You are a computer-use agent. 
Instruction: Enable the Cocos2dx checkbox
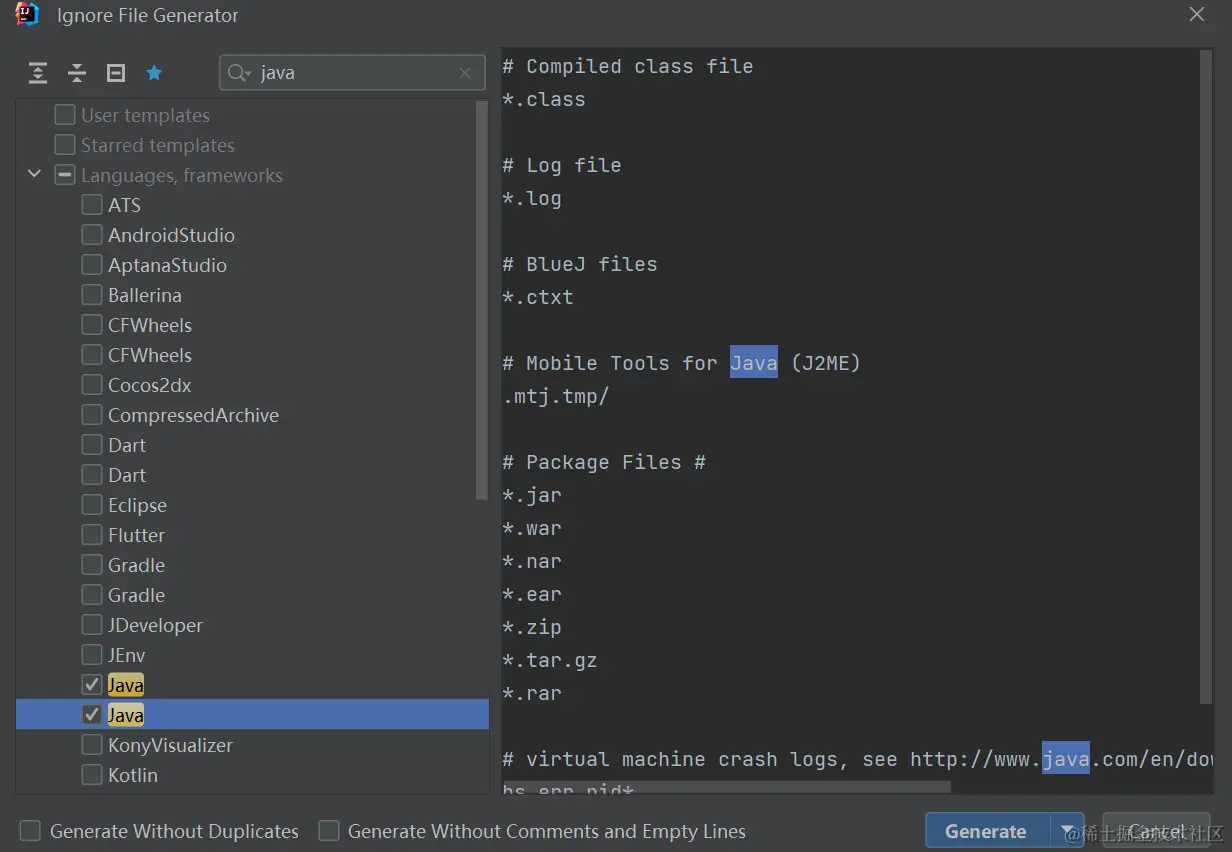click(x=92, y=385)
